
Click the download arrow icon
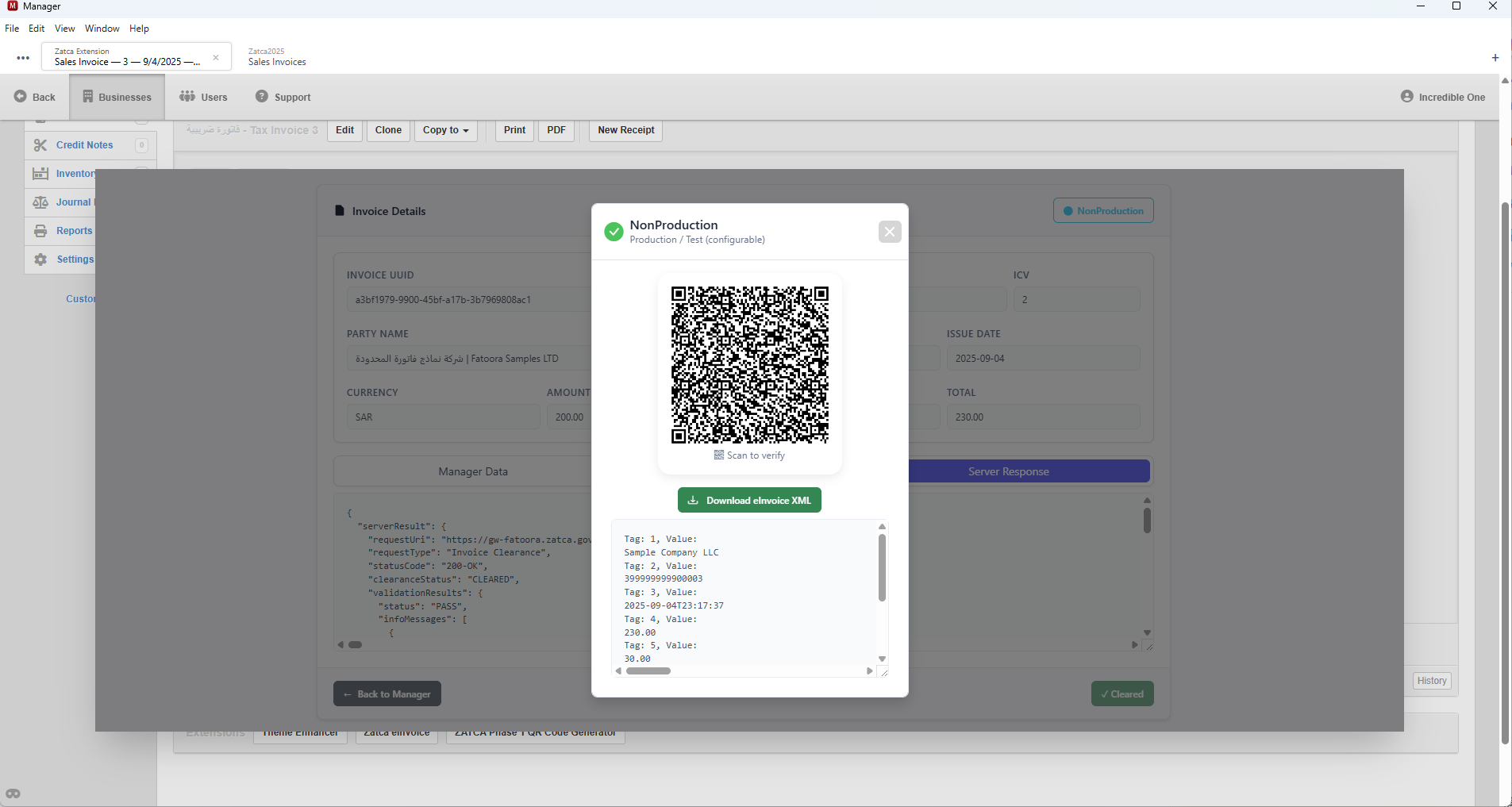point(693,501)
